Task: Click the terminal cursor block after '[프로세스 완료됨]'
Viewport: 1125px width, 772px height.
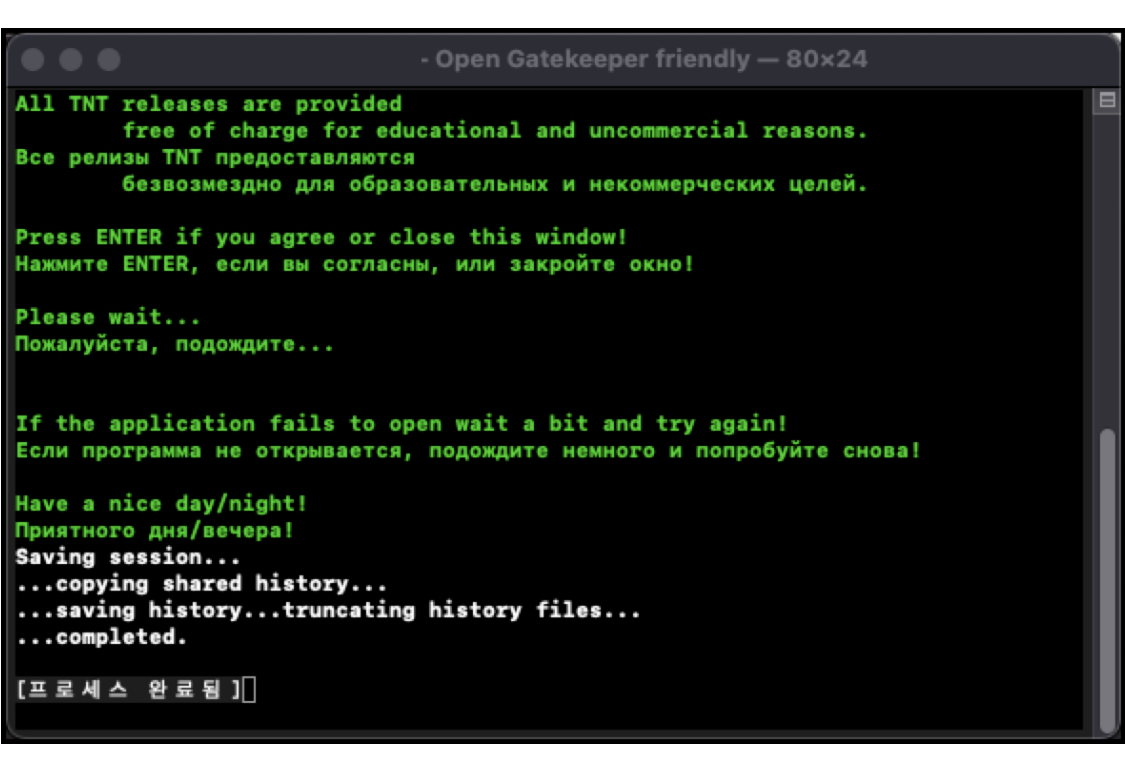Action: point(249,689)
